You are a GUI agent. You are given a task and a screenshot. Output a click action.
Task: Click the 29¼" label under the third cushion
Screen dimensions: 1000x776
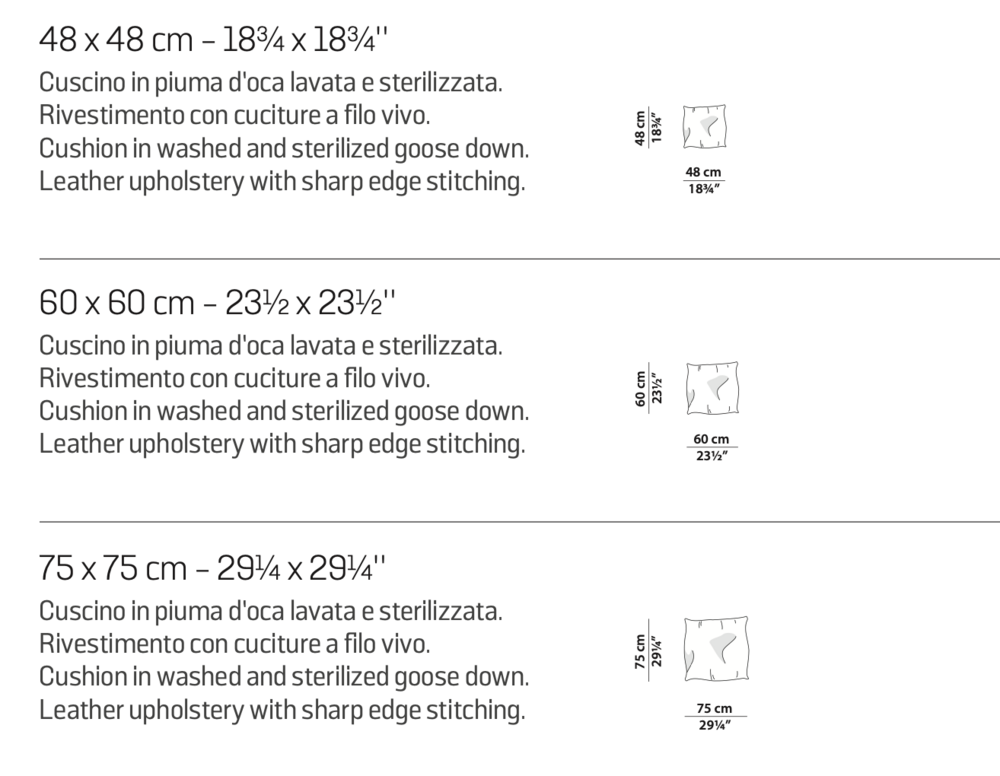click(x=715, y=725)
